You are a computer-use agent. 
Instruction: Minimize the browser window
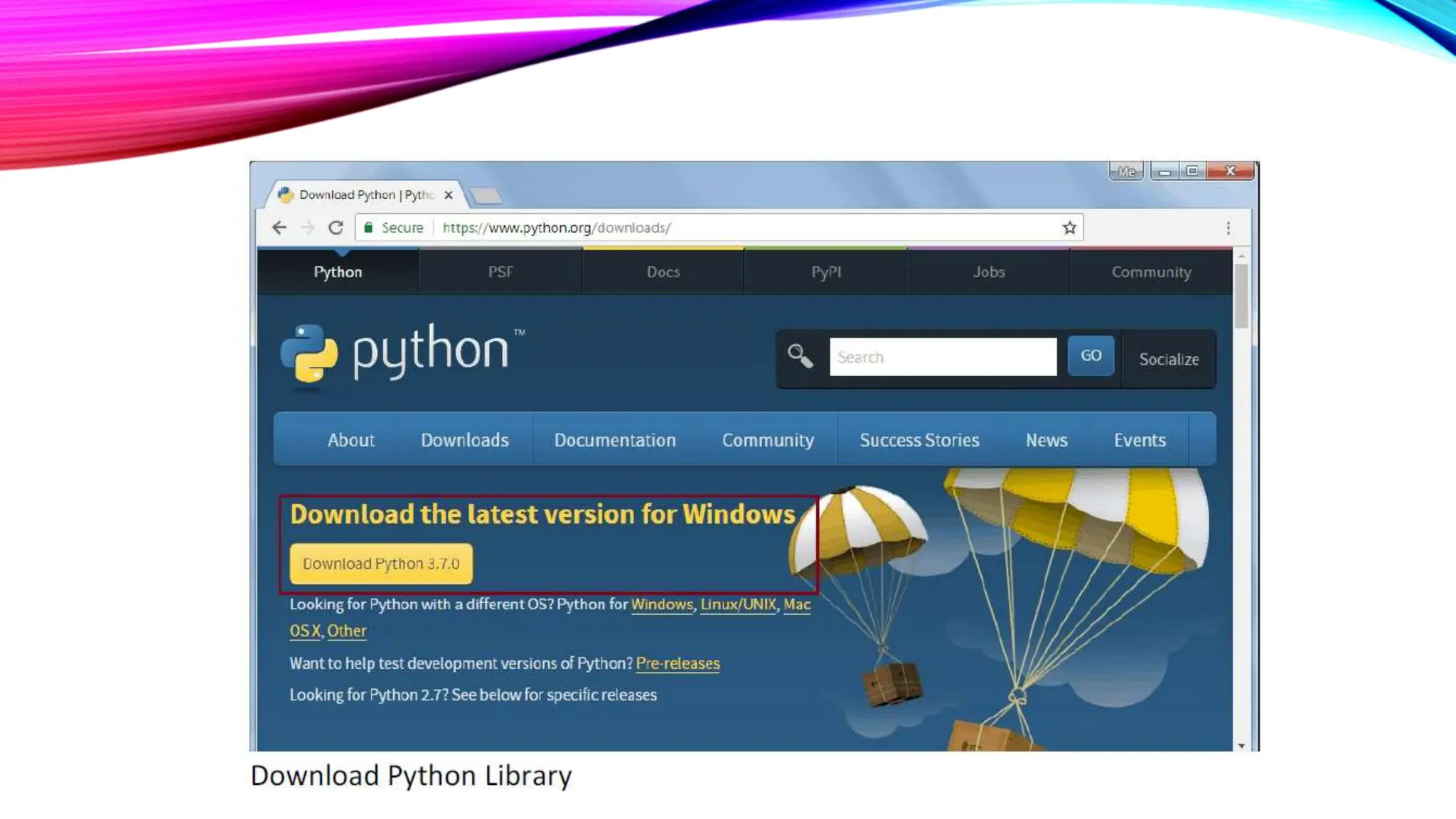[1165, 171]
